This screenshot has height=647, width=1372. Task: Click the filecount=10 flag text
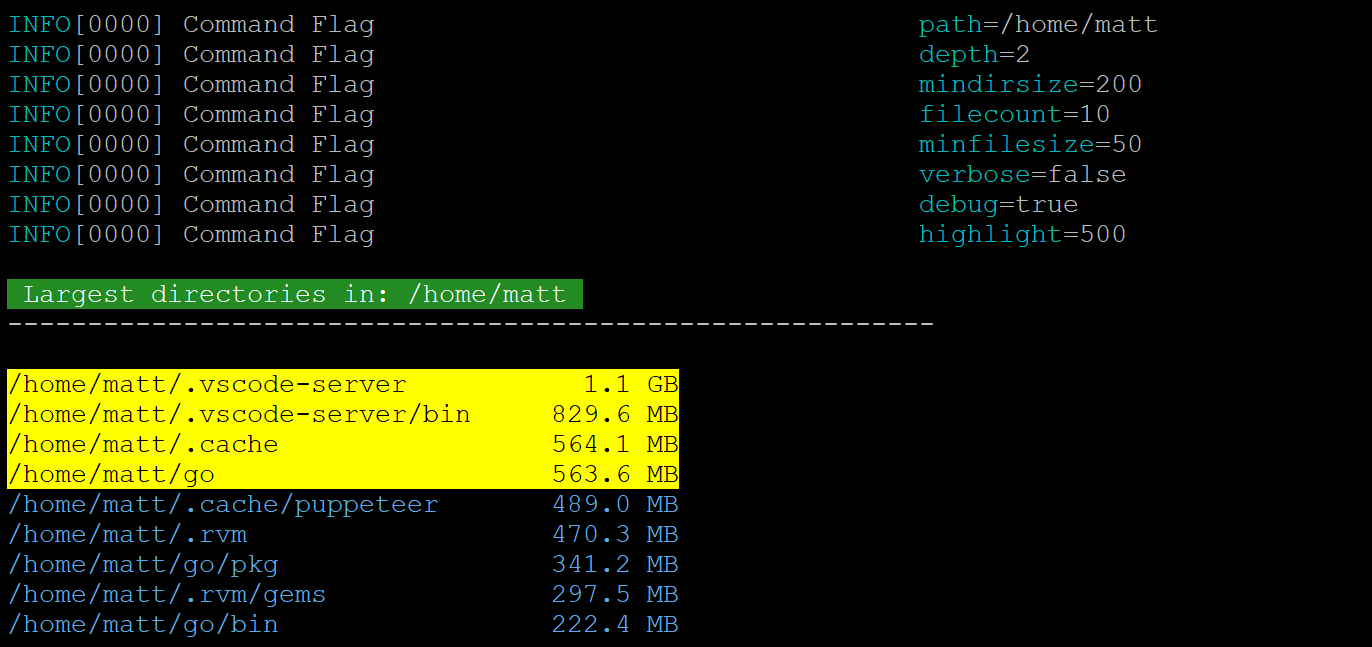pos(1014,114)
